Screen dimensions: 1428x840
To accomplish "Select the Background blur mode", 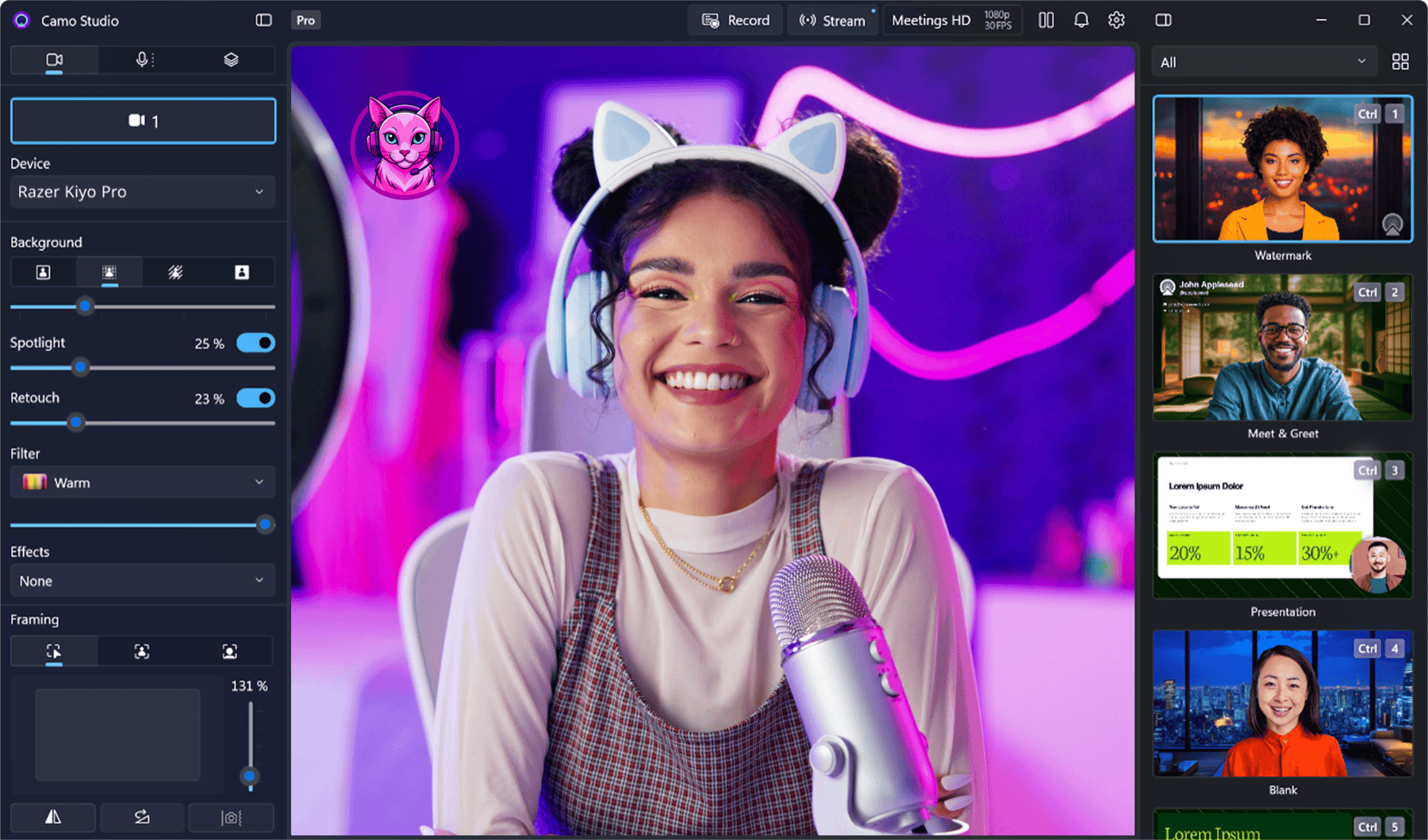I will (109, 273).
